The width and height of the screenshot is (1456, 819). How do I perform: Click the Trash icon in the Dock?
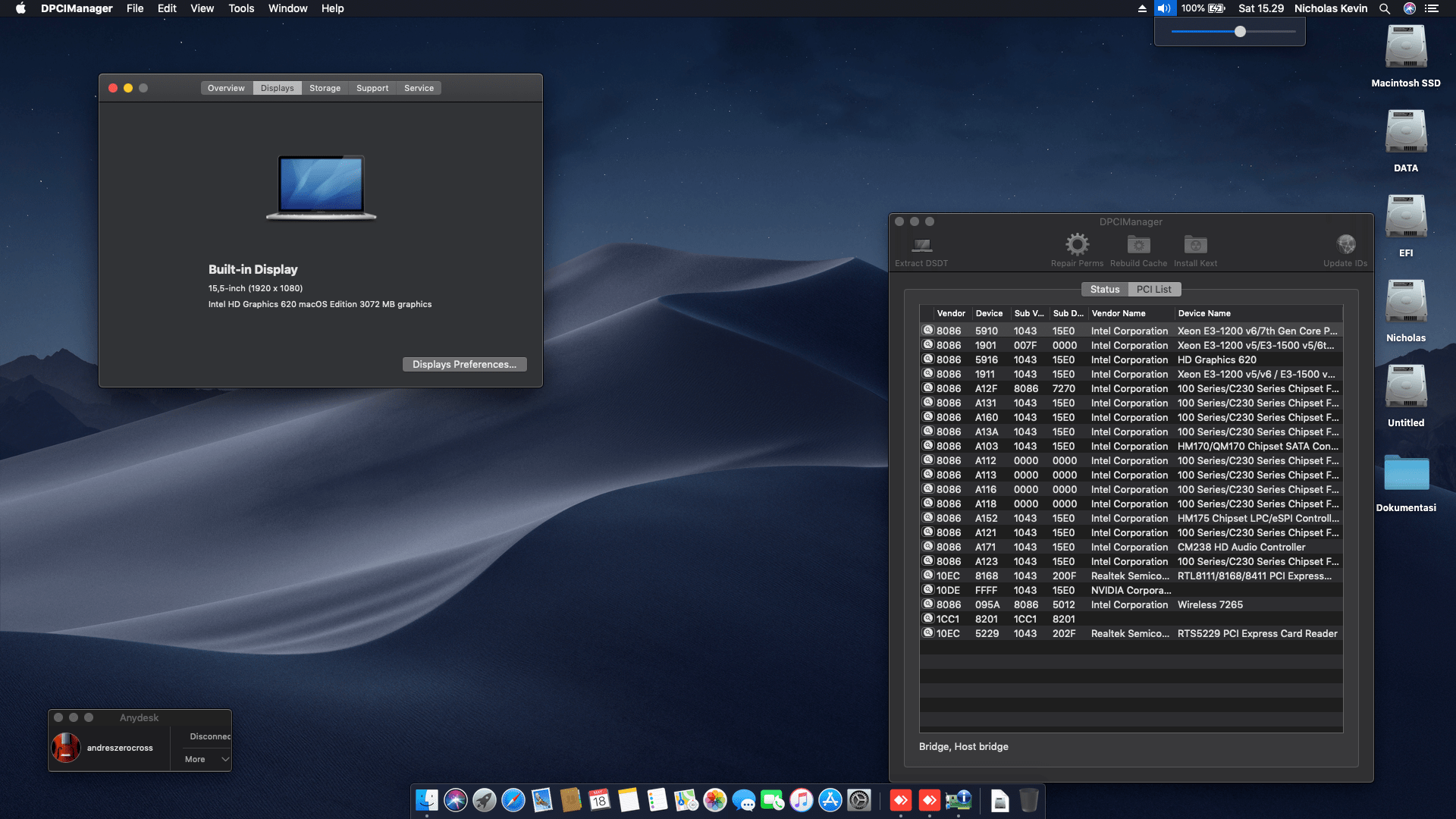(1028, 800)
